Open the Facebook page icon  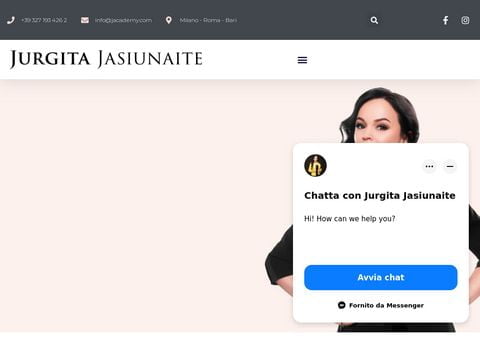445,20
